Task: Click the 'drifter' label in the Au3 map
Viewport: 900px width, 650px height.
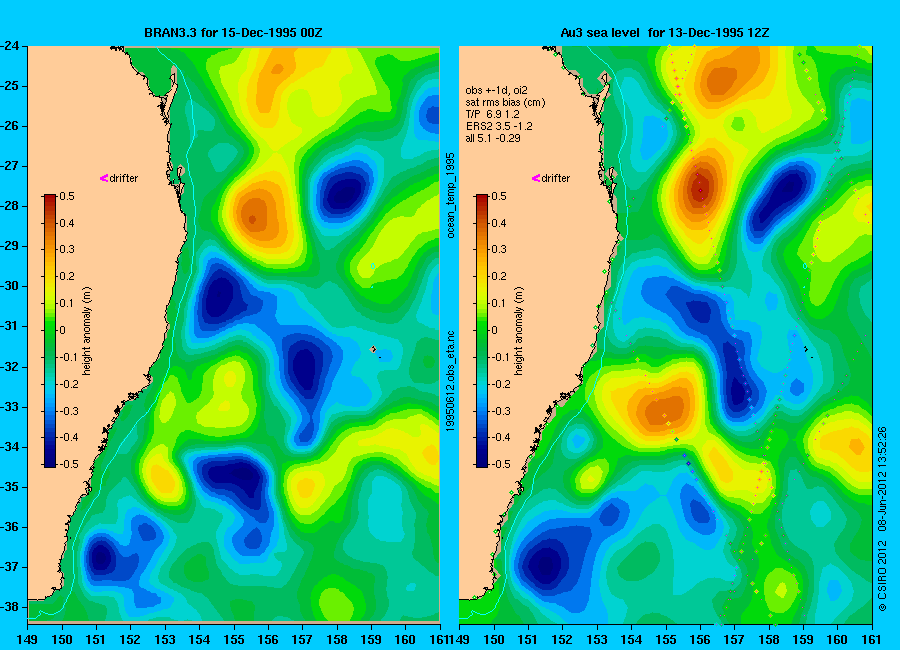Action: click(556, 178)
